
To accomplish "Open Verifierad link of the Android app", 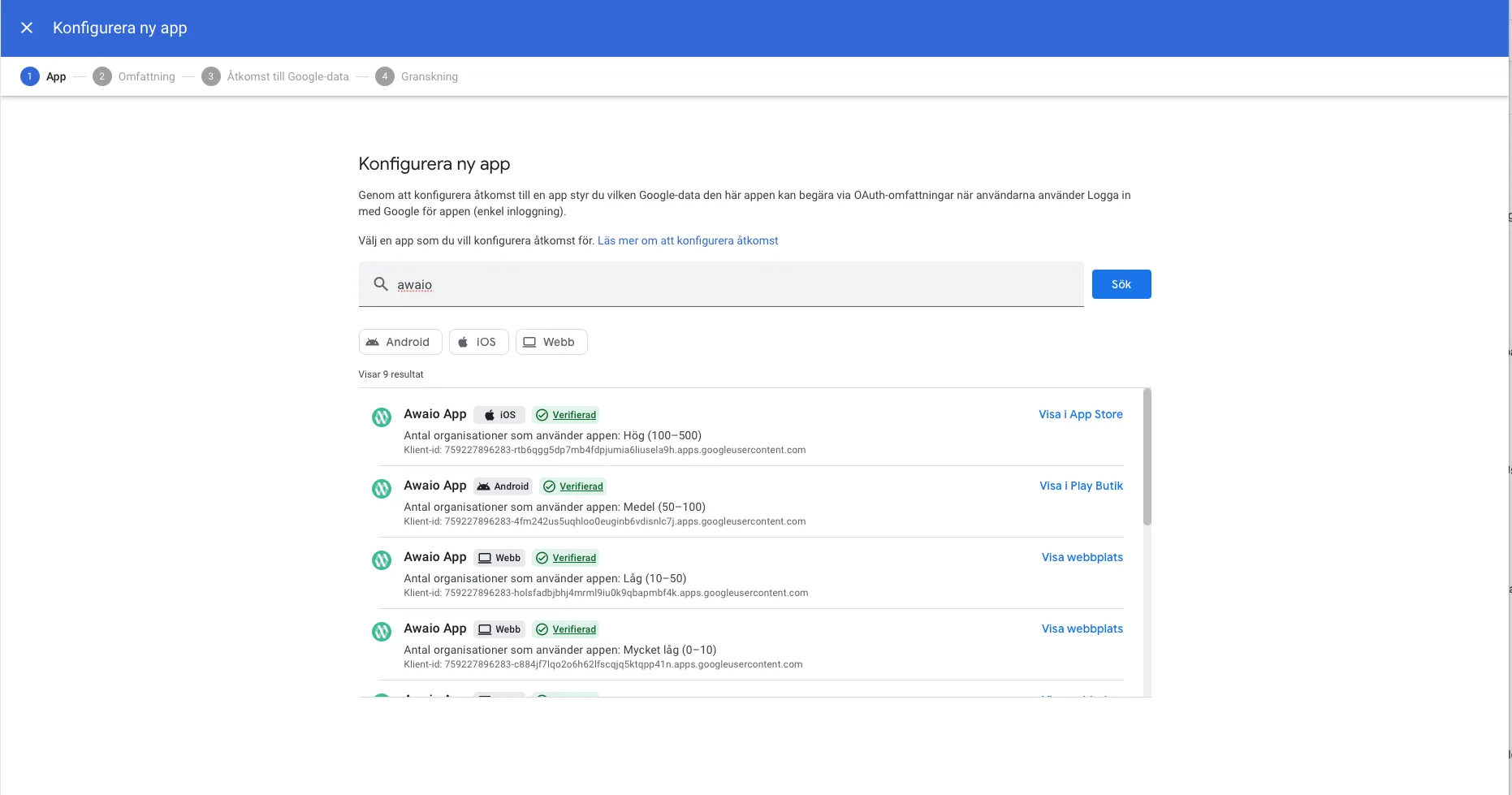I will coord(581,486).
